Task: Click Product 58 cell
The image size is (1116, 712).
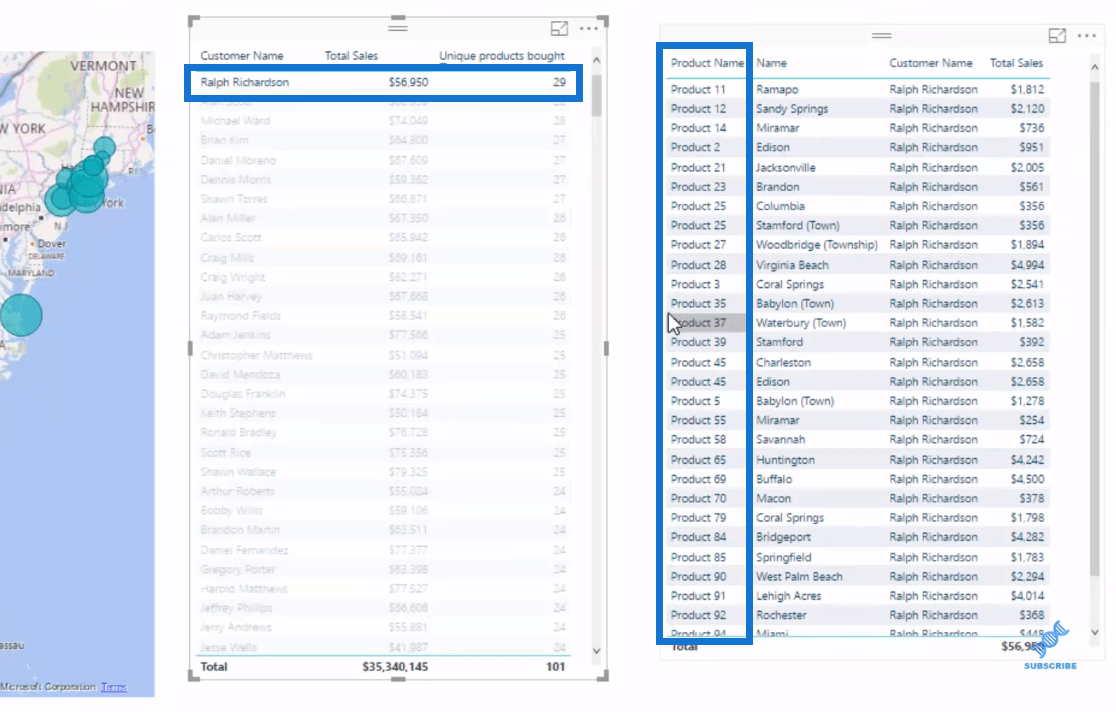Action: pyautogui.click(x=698, y=439)
